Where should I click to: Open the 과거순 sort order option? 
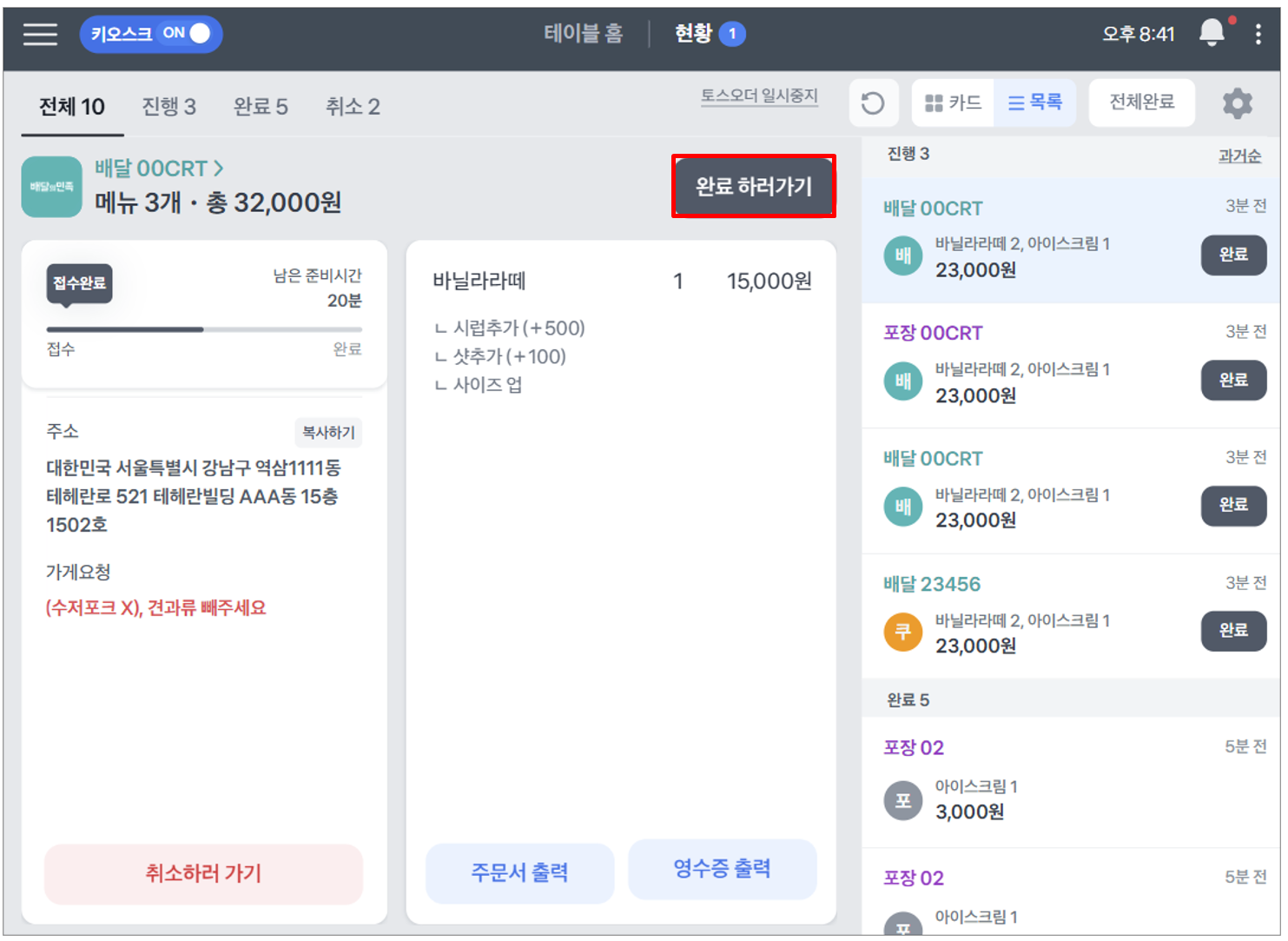tap(1239, 156)
